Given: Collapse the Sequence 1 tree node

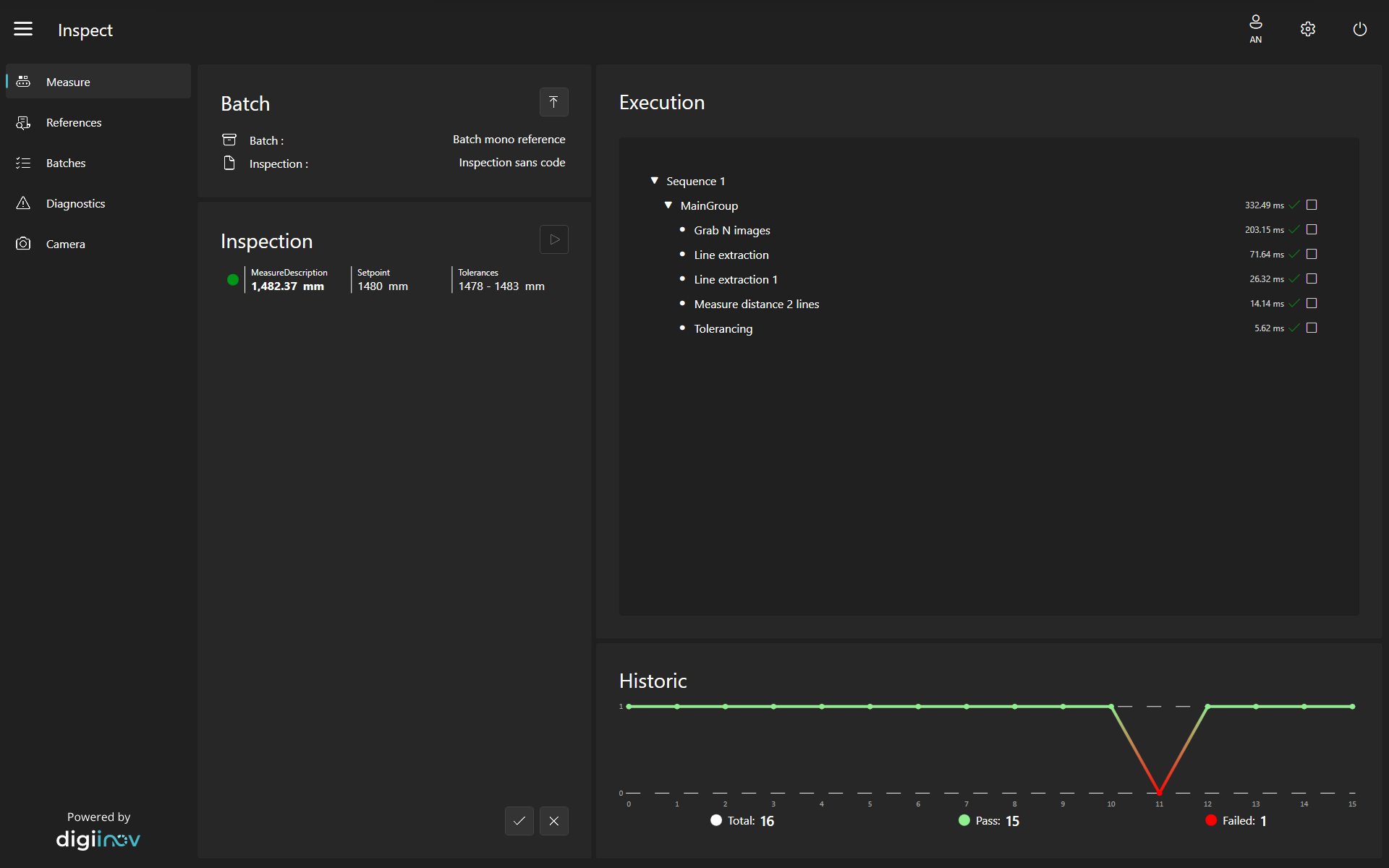Looking at the screenshot, I should (654, 181).
